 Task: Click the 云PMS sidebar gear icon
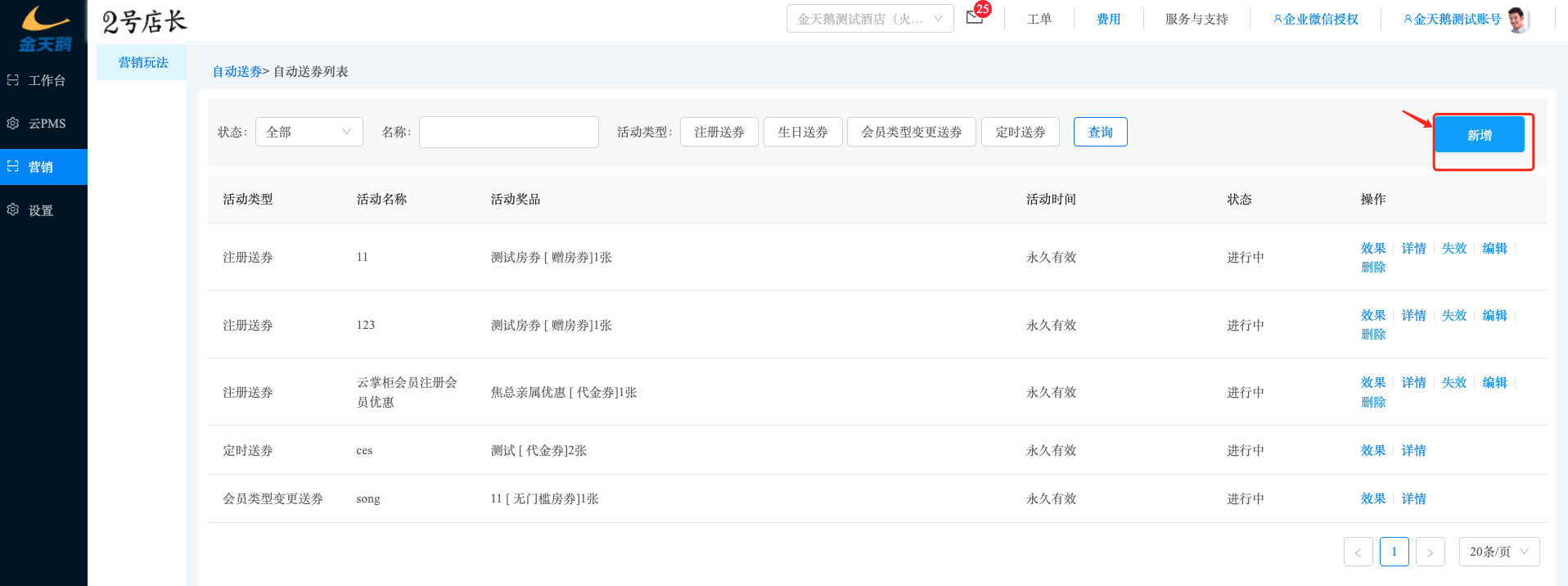12,124
